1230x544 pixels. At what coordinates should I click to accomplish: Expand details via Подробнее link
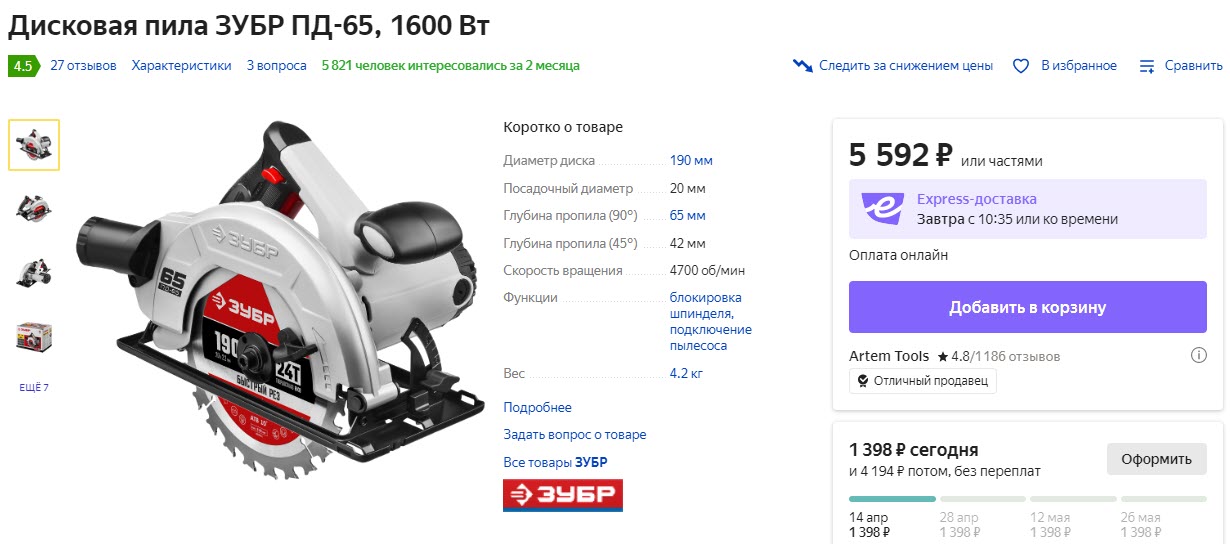point(537,407)
